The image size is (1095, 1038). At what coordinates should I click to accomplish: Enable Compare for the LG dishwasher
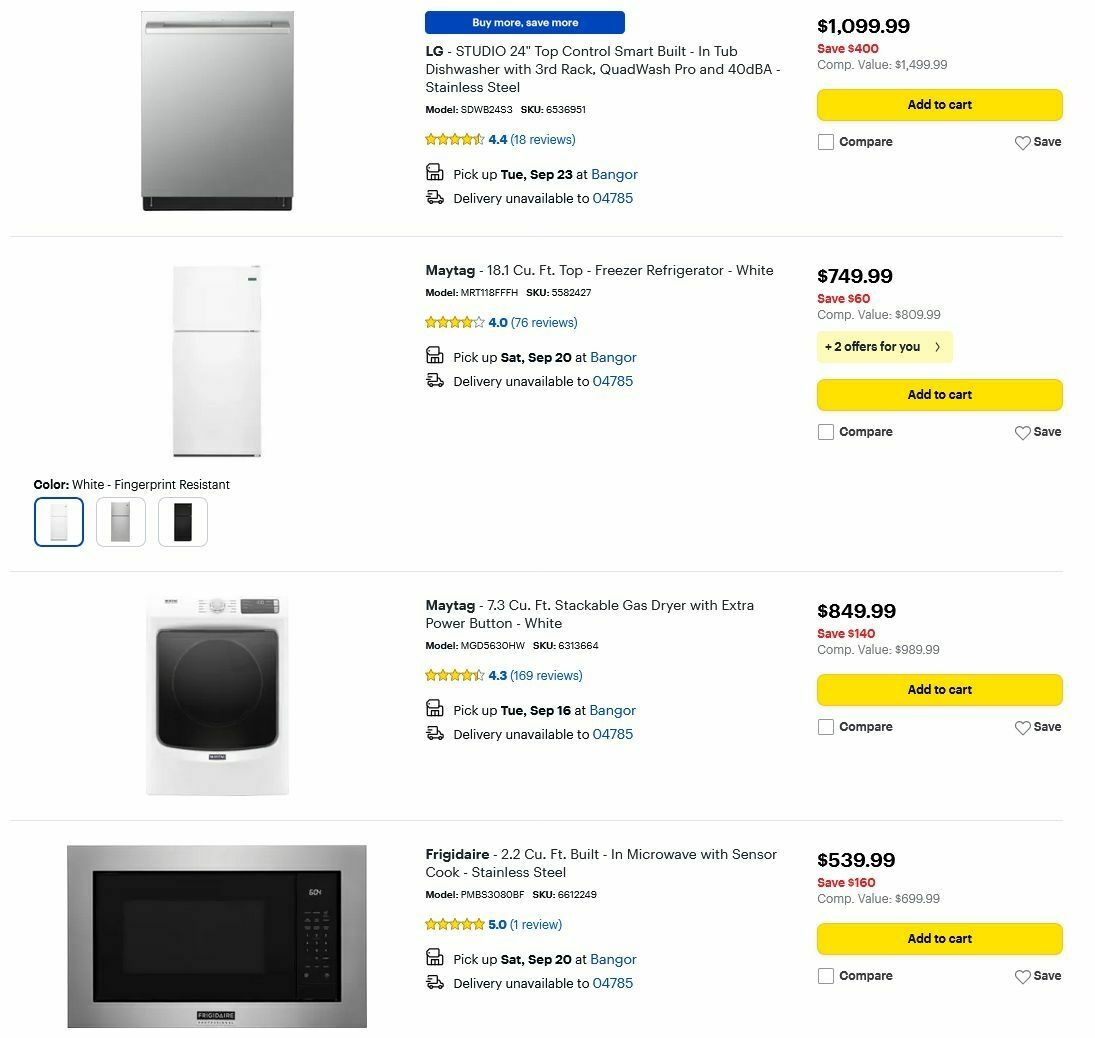click(826, 142)
